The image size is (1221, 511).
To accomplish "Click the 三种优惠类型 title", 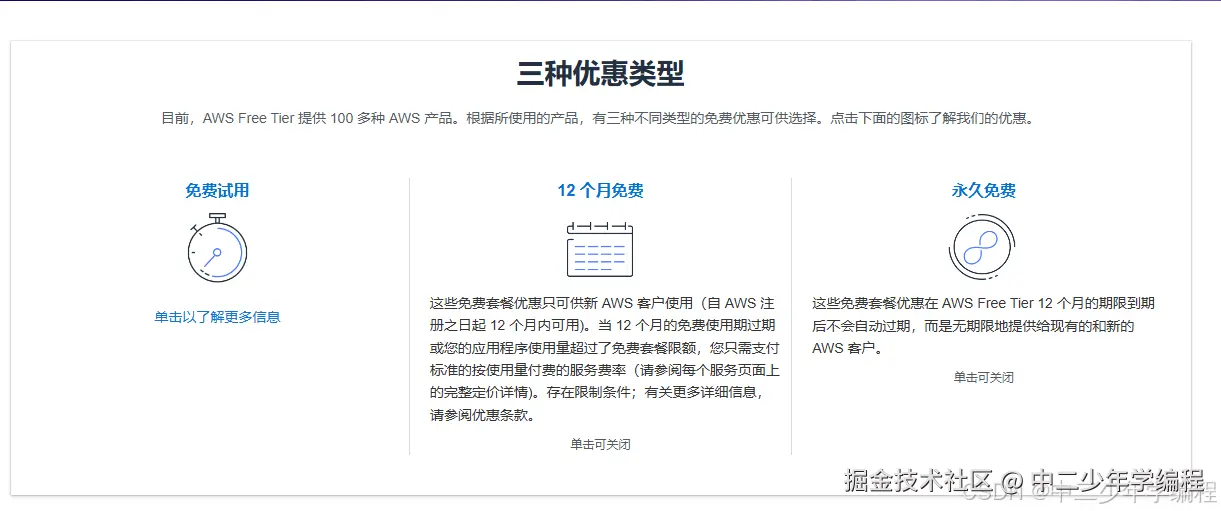I will click(600, 74).
